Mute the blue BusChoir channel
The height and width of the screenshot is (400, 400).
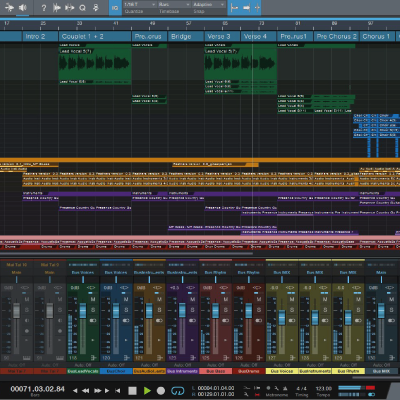coord(126,299)
